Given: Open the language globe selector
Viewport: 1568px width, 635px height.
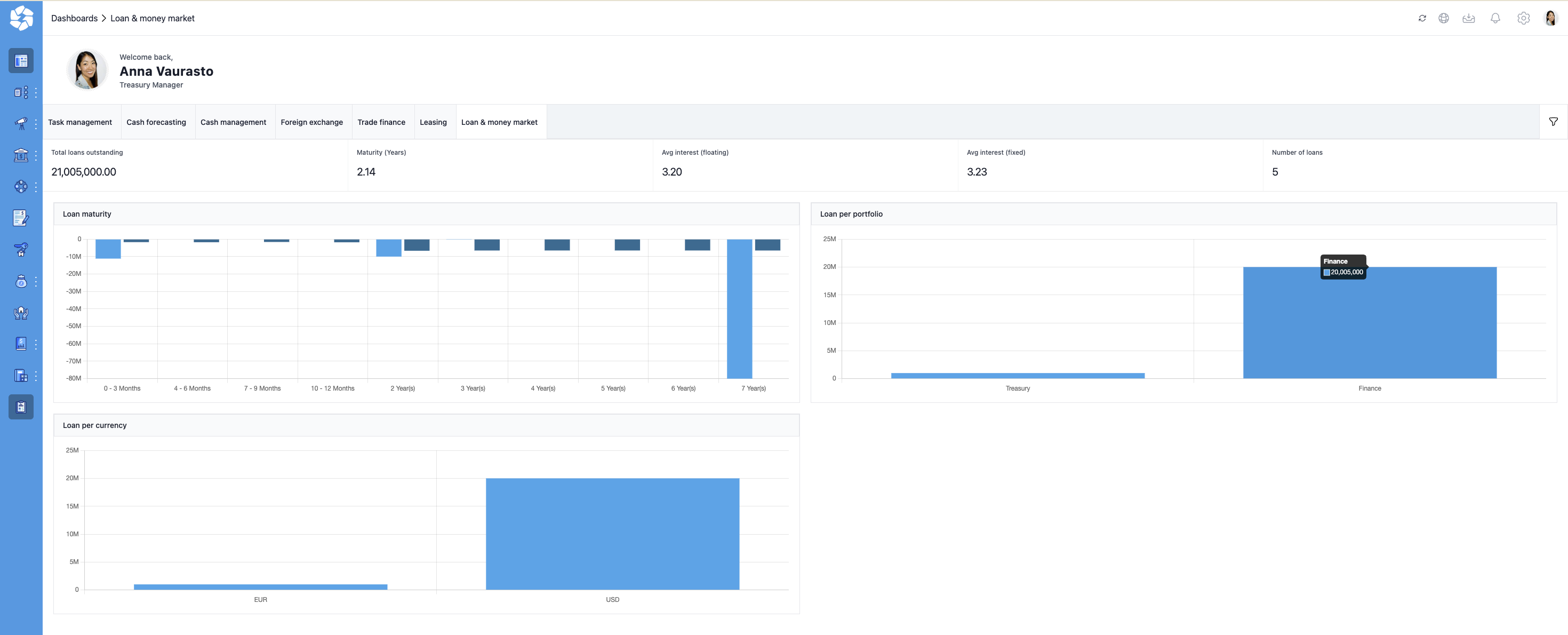Looking at the screenshot, I should (1443, 18).
